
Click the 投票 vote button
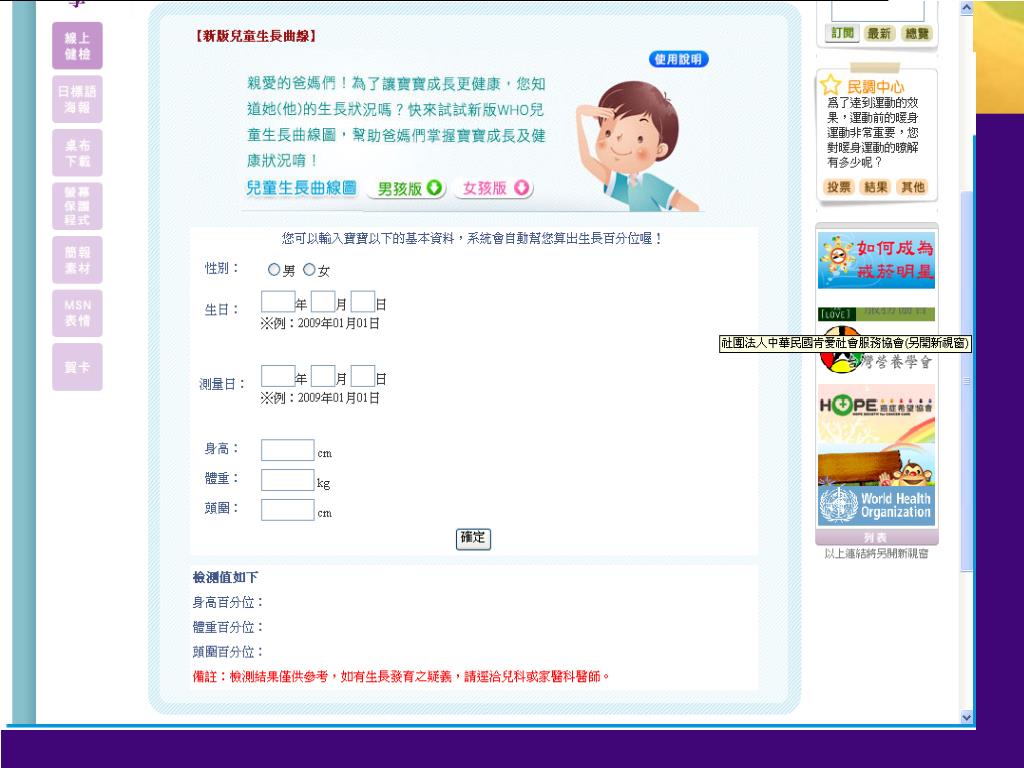839,187
